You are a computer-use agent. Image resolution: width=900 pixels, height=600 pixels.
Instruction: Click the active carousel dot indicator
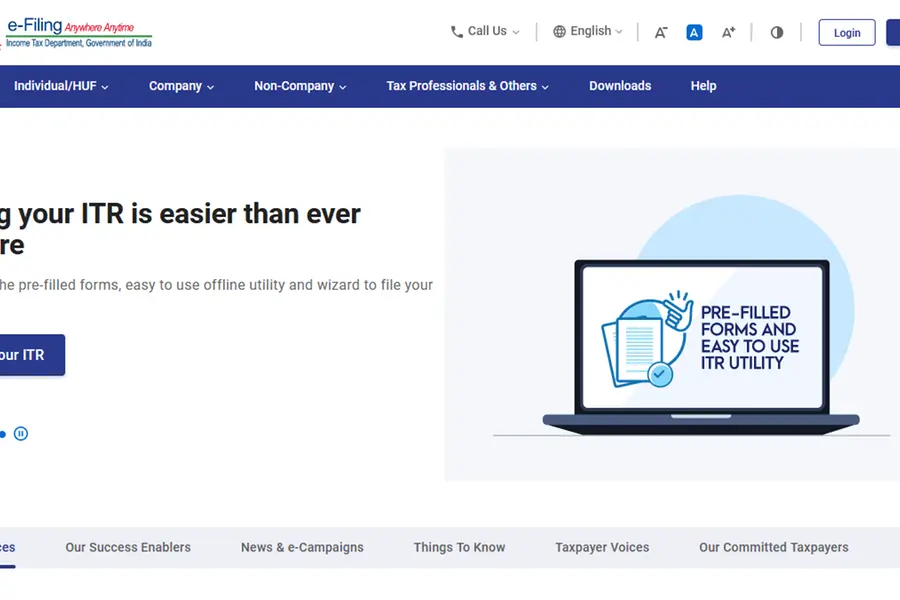point(3,434)
